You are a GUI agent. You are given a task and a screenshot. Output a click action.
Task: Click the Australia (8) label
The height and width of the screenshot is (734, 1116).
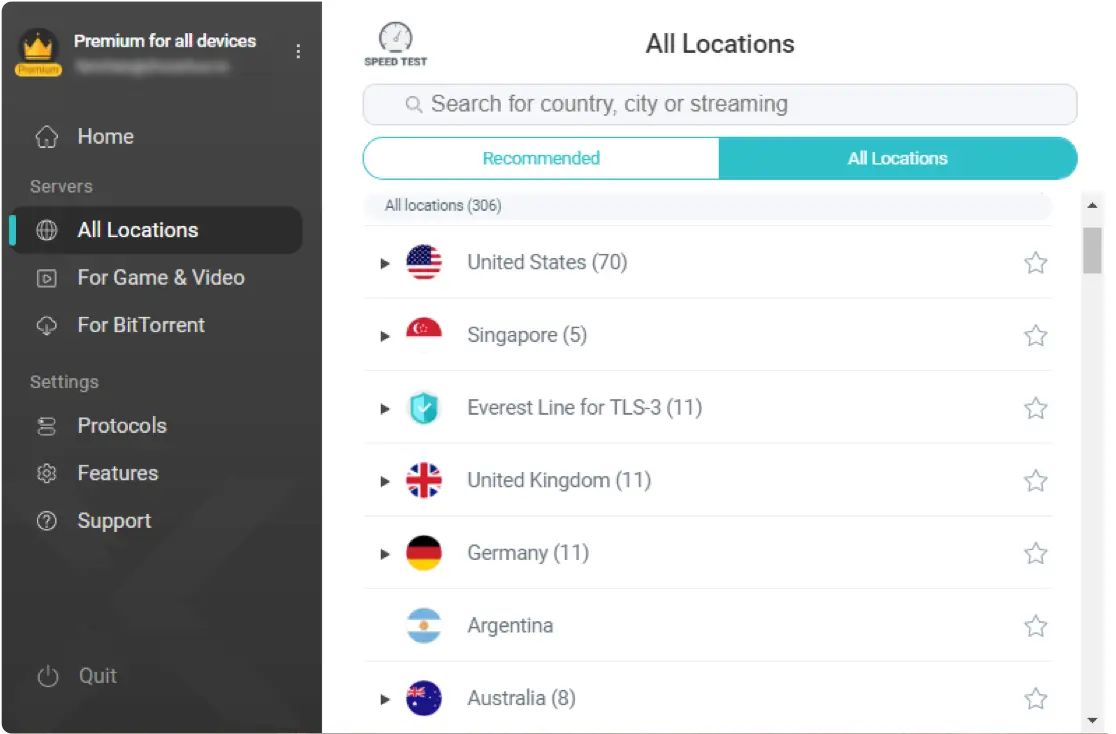pyautogui.click(x=521, y=698)
